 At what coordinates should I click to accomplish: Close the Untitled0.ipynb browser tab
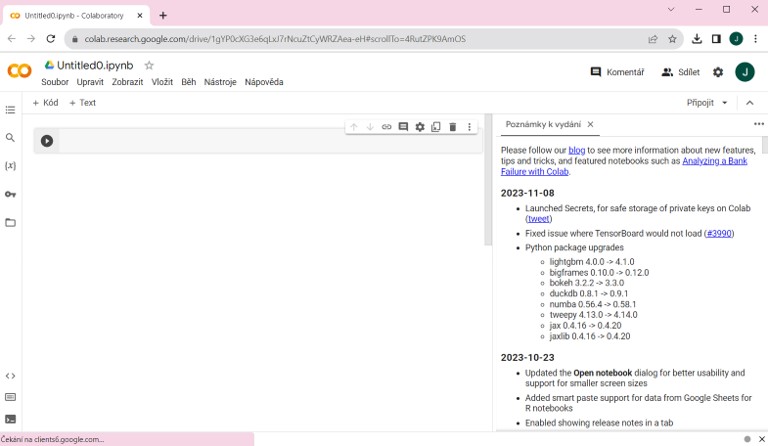[140, 16]
